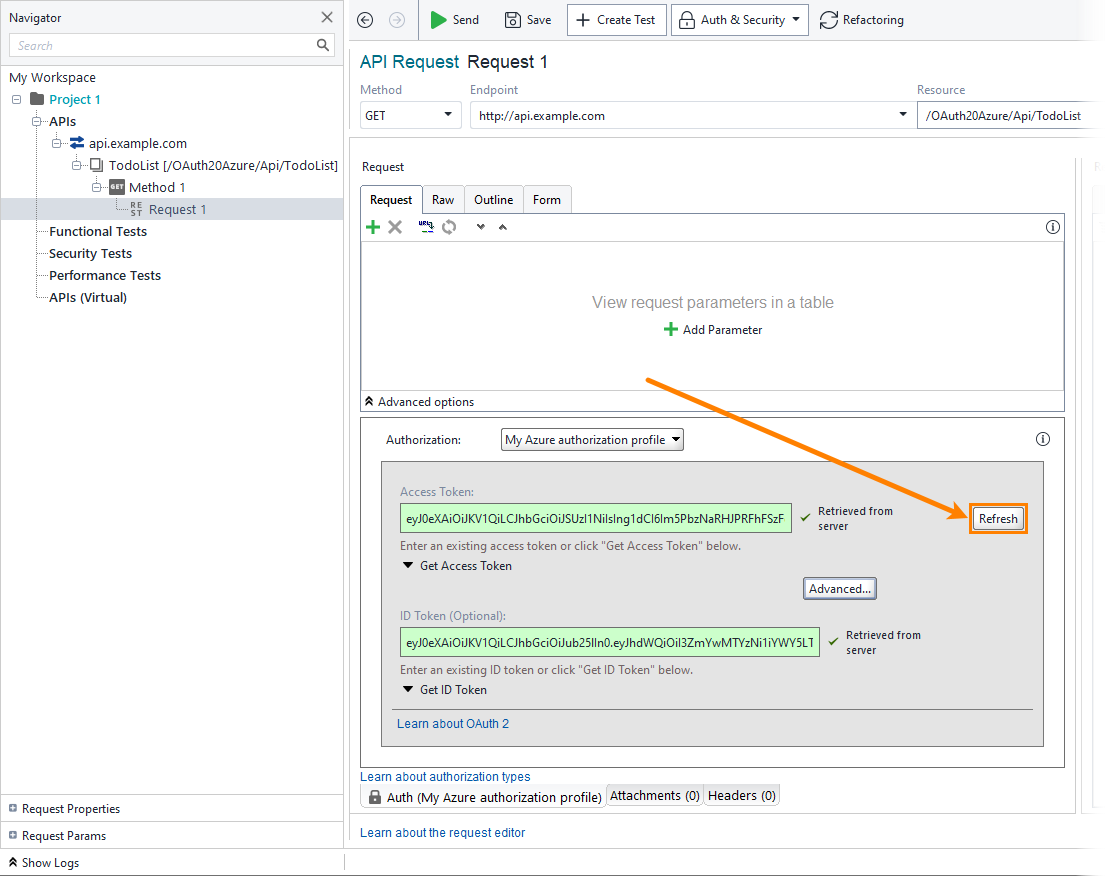
Task: Click the refresh parameters circular arrows icon
Action: [449, 227]
